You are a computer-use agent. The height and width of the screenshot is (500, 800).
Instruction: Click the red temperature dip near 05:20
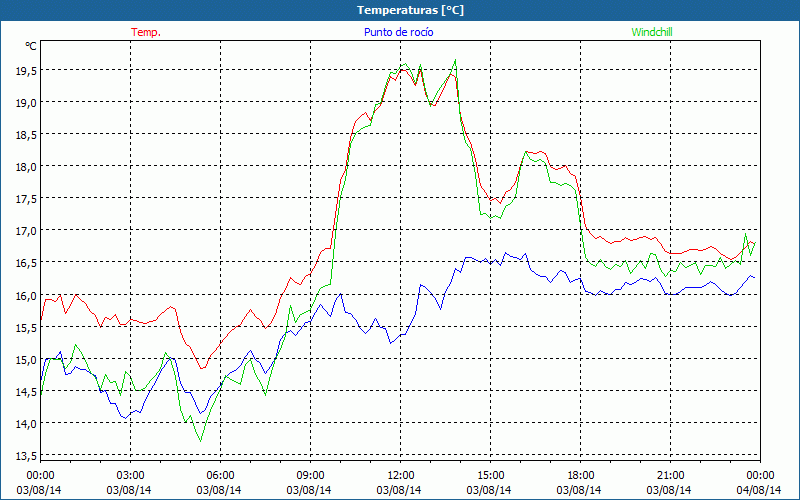click(202, 368)
